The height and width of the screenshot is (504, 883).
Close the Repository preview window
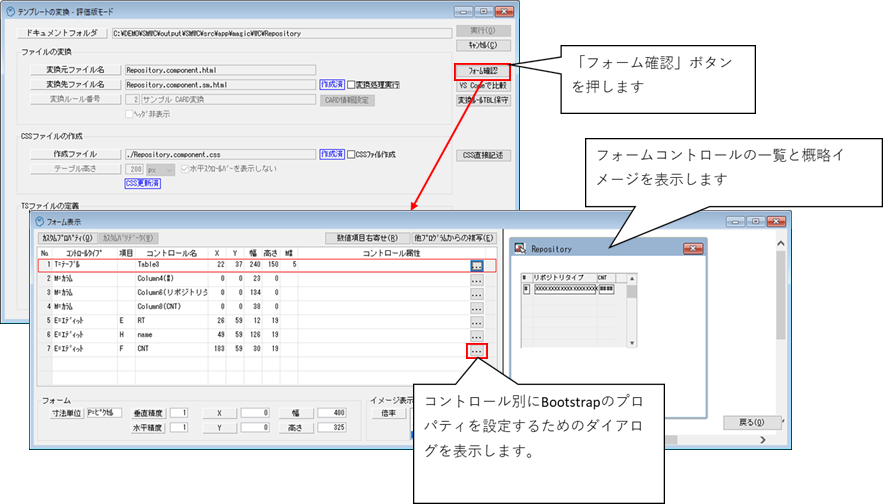691,248
